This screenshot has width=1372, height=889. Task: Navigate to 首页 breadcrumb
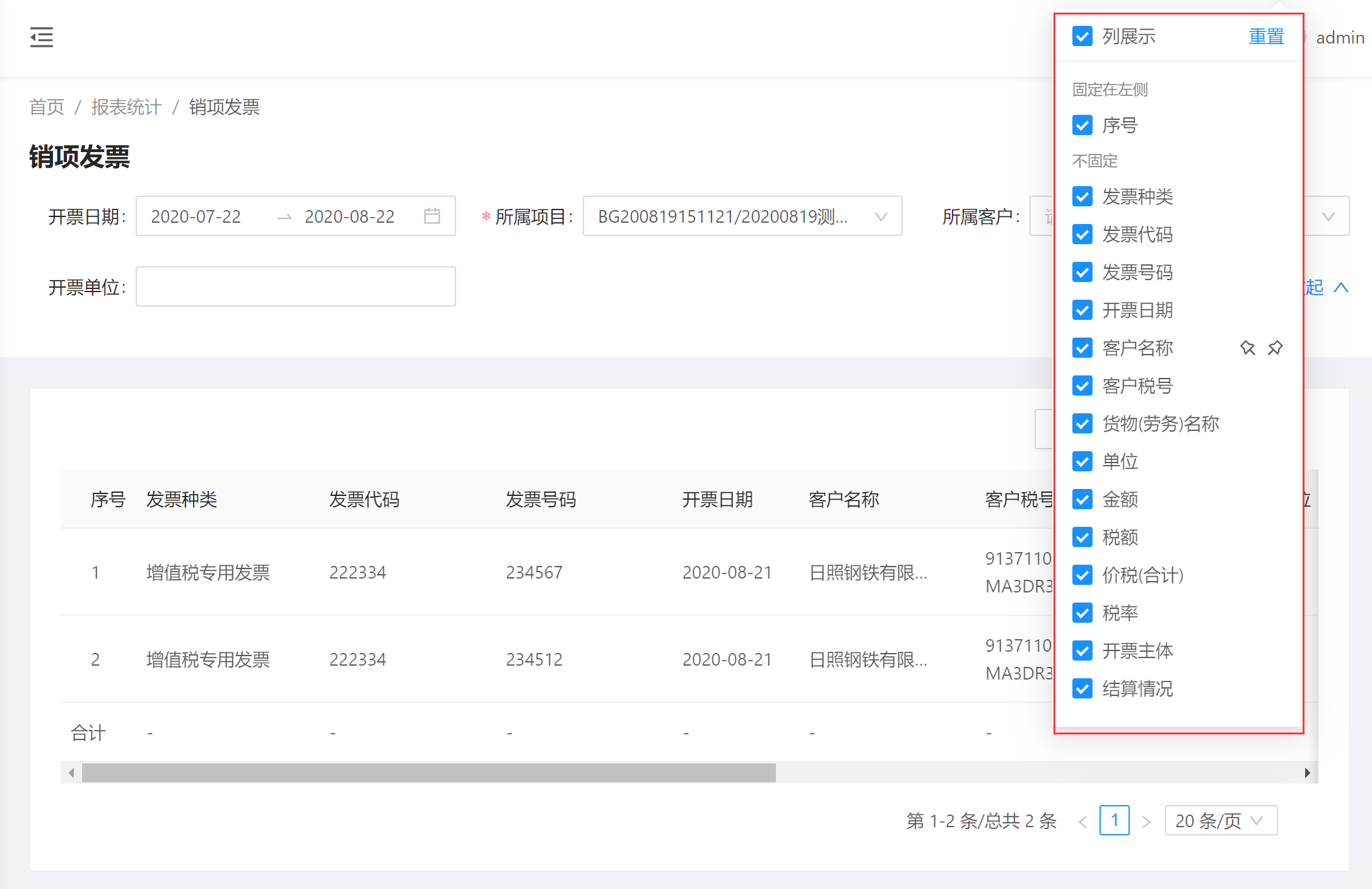(47, 107)
